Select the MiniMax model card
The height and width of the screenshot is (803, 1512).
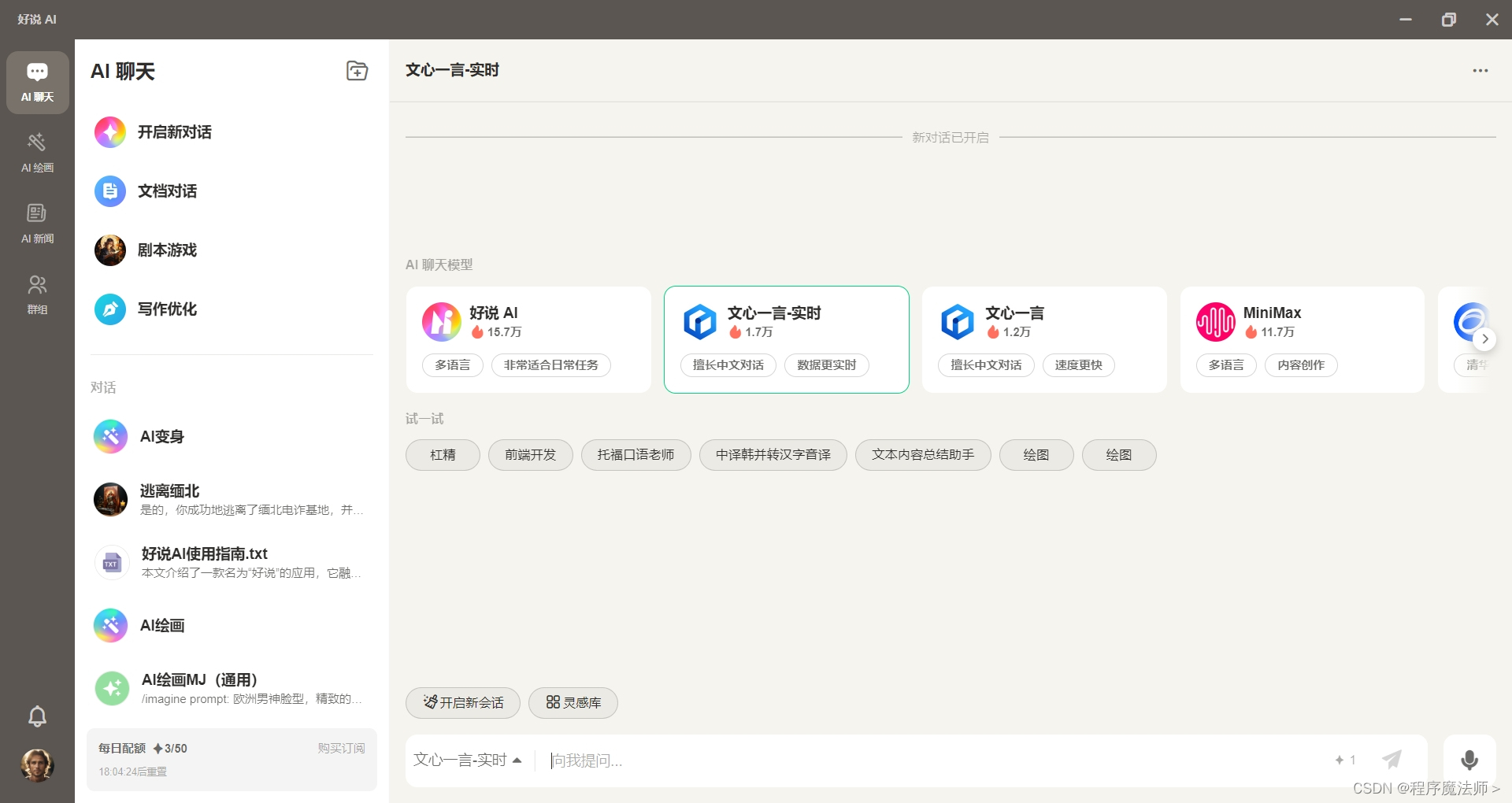pyautogui.click(x=1303, y=339)
